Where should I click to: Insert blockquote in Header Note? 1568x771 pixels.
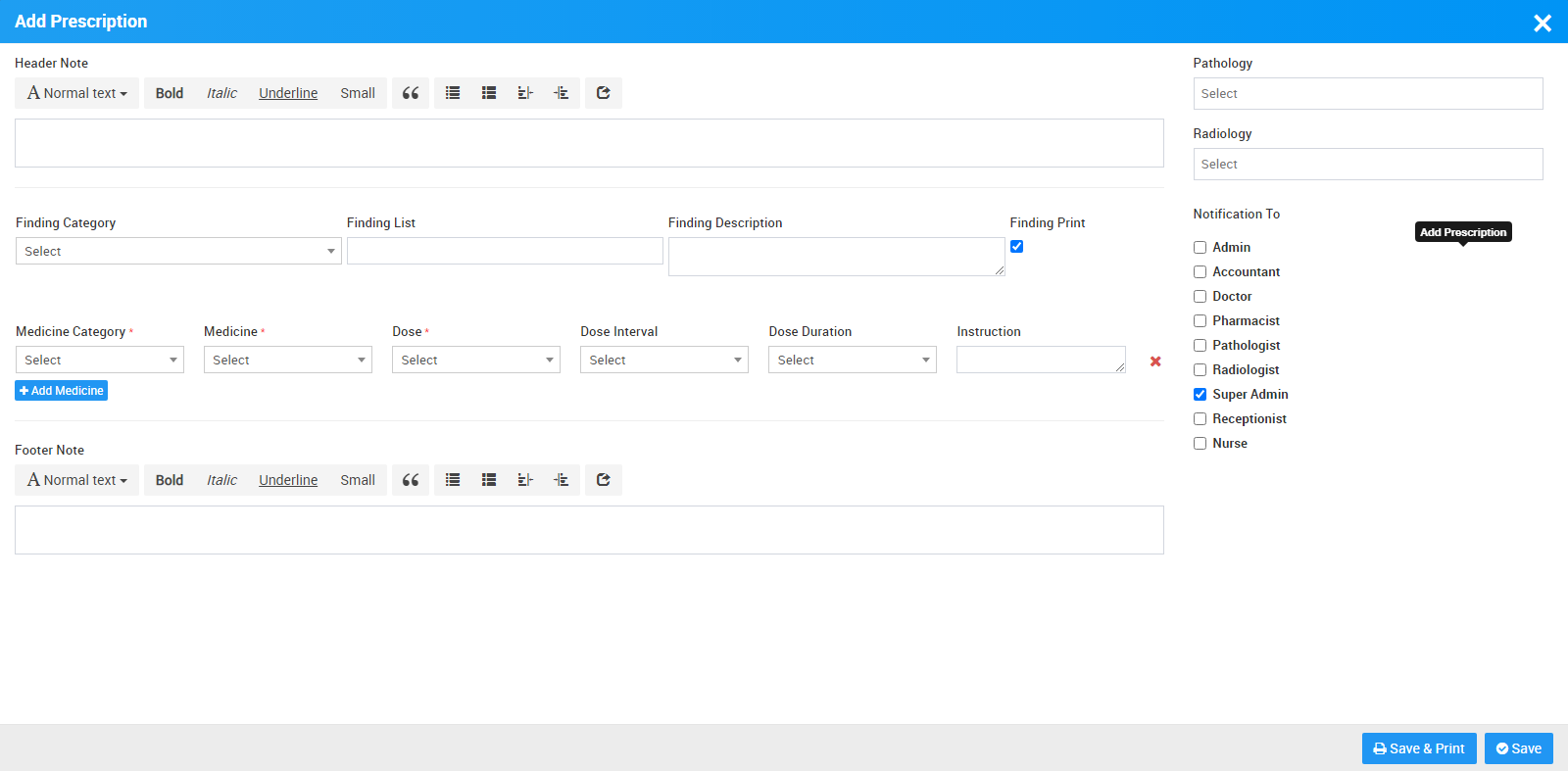click(x=411, y=93)
